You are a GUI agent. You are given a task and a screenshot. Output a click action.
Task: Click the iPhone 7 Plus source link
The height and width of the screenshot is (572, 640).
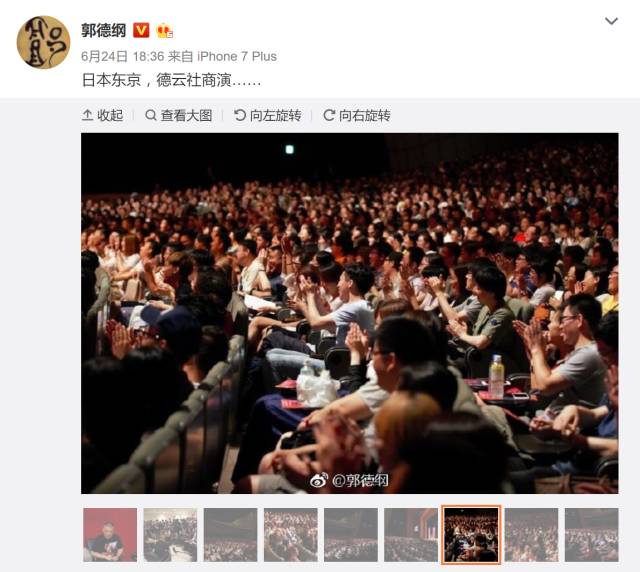(x=237, y=56)
